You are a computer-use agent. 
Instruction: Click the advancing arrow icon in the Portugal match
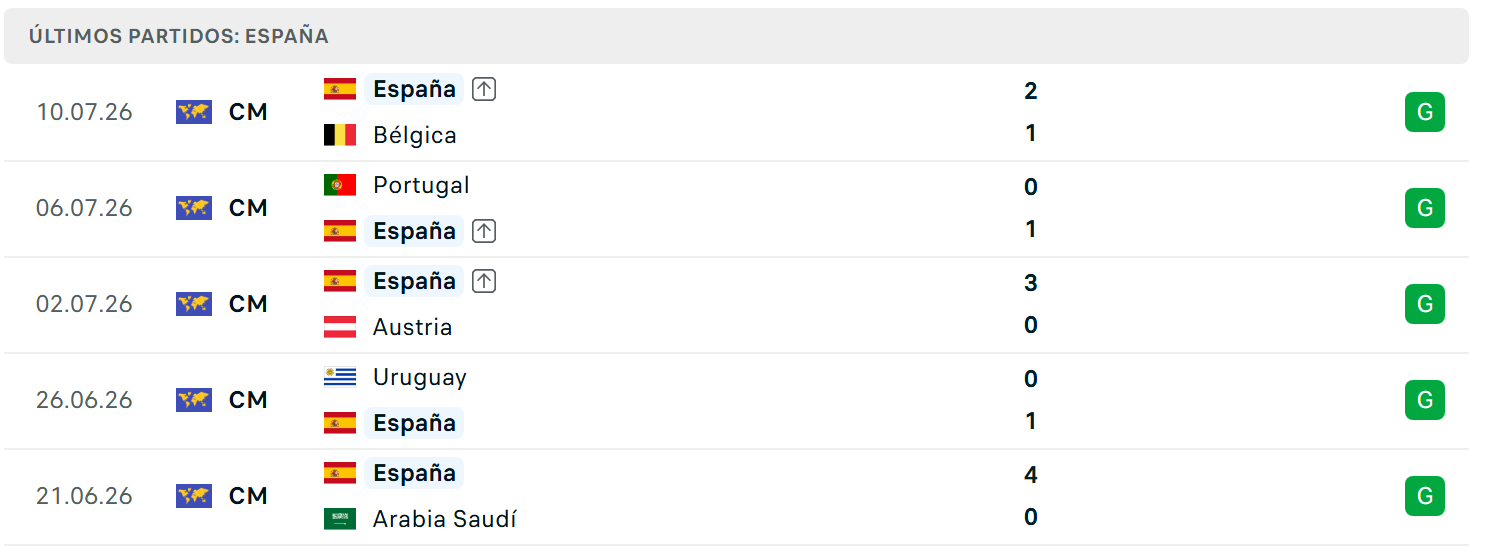(x=484, y=231)
